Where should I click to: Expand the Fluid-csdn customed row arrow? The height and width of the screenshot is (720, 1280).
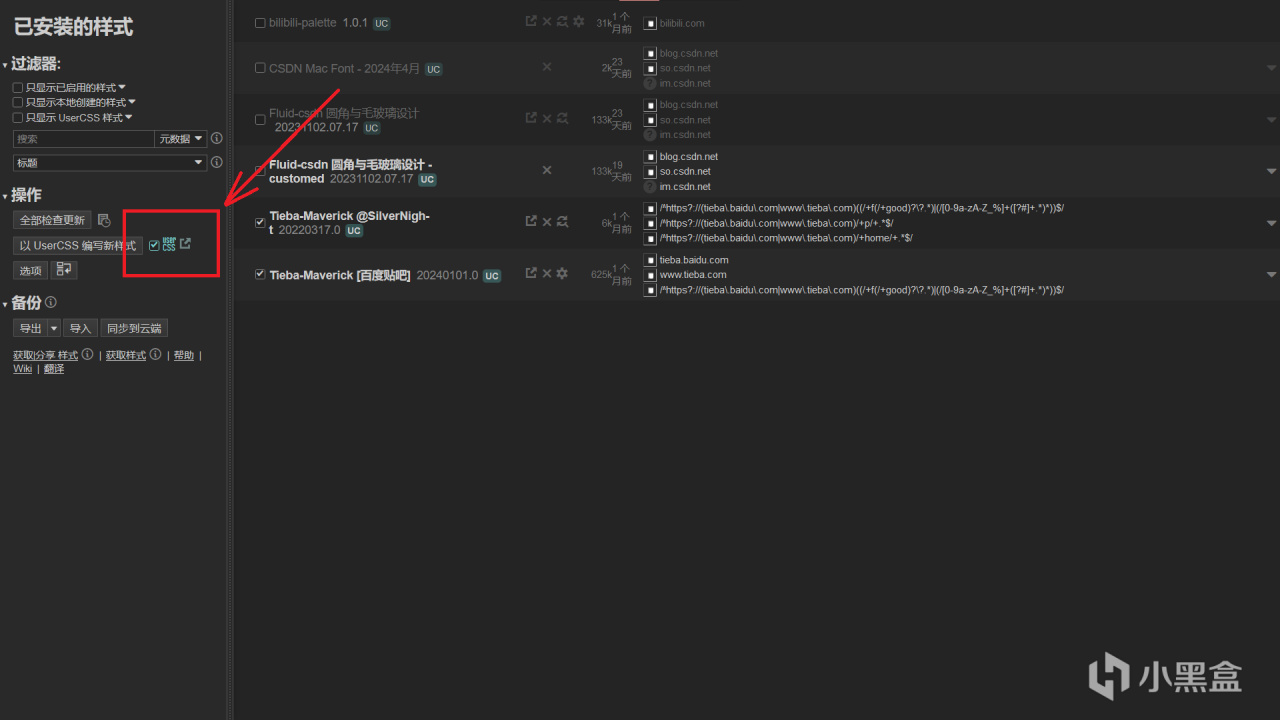point(1271,171)
